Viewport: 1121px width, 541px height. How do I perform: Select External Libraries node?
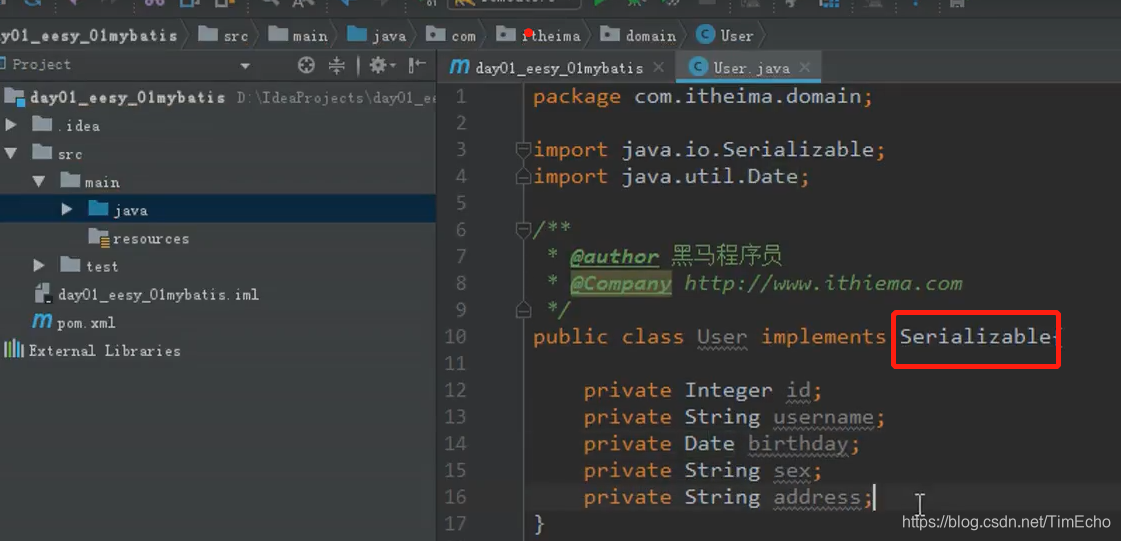(104, 351)
